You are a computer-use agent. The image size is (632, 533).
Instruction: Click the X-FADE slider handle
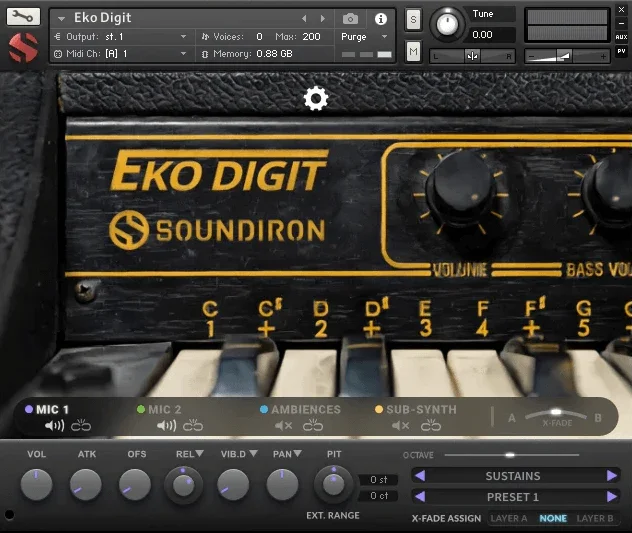556,412
